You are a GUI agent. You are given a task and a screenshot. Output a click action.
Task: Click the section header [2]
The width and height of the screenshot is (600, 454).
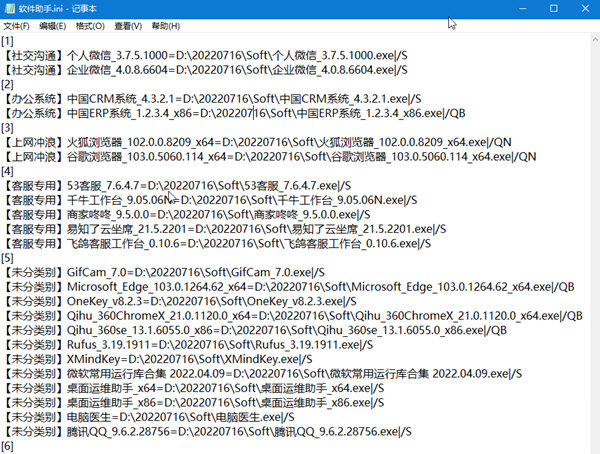(7, 84)
